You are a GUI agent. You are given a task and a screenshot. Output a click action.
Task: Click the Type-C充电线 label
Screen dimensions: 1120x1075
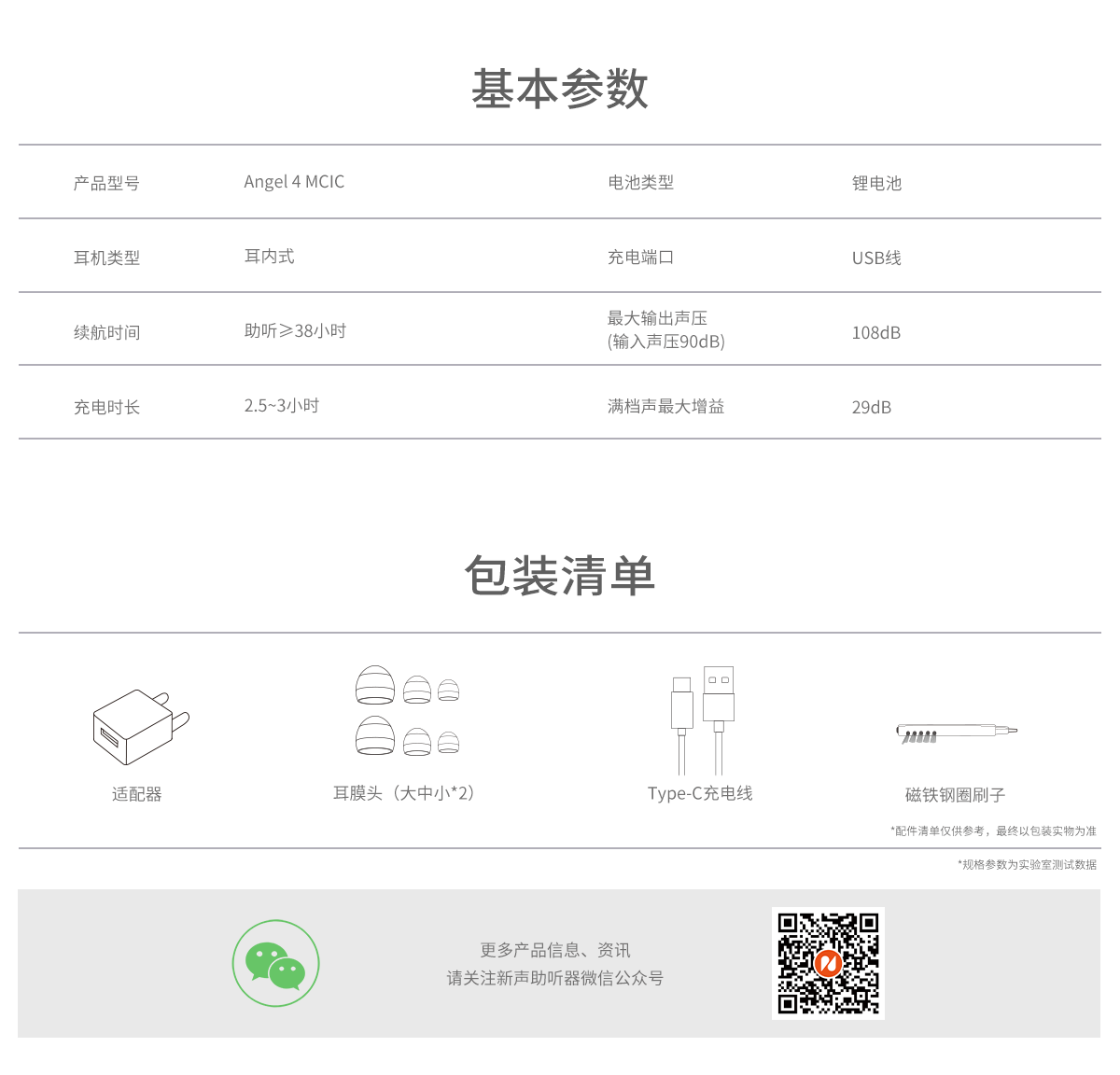click(x=700, y=793)
